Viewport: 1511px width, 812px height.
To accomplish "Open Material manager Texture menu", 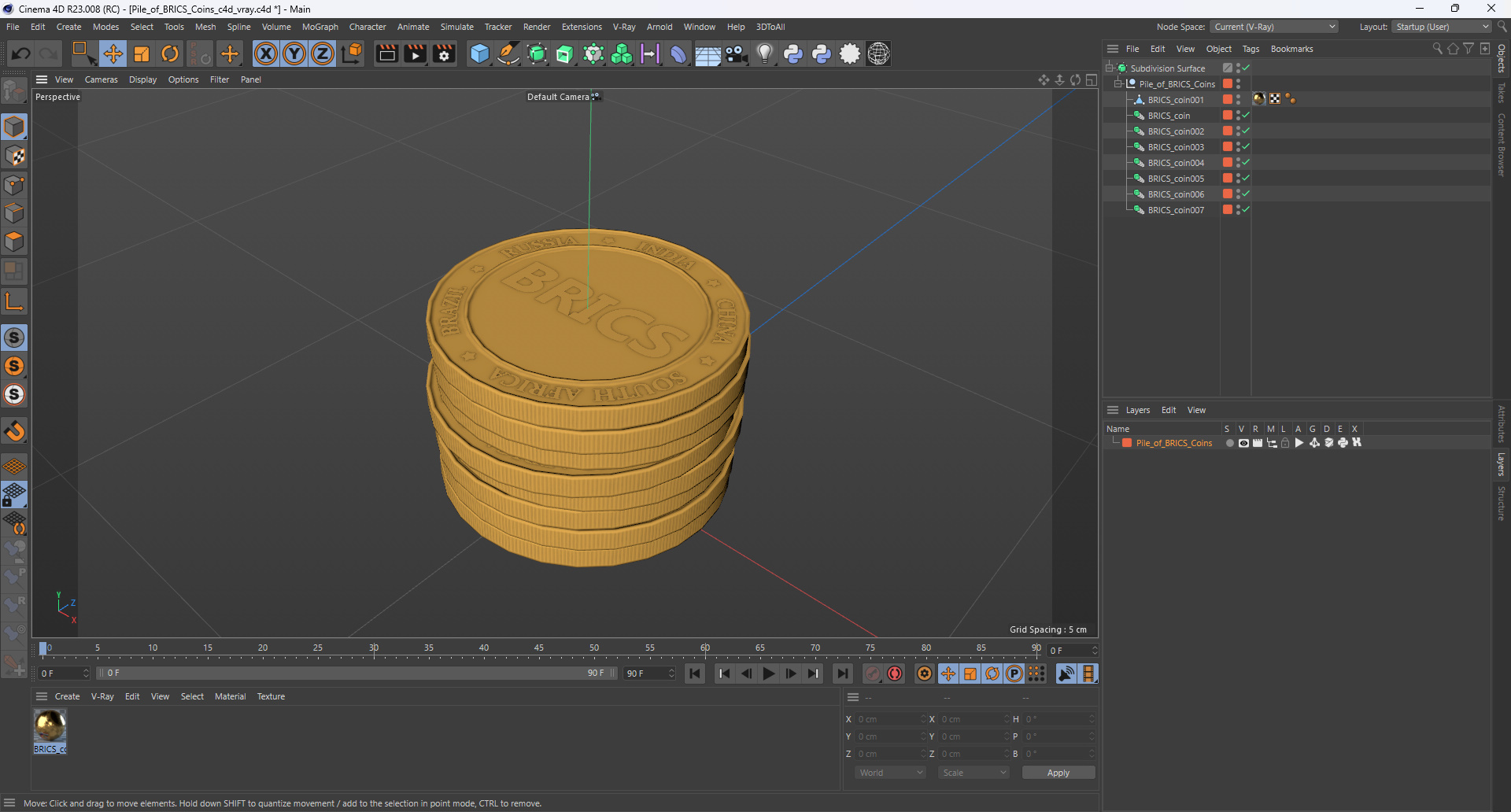I will tap(271, 696).
